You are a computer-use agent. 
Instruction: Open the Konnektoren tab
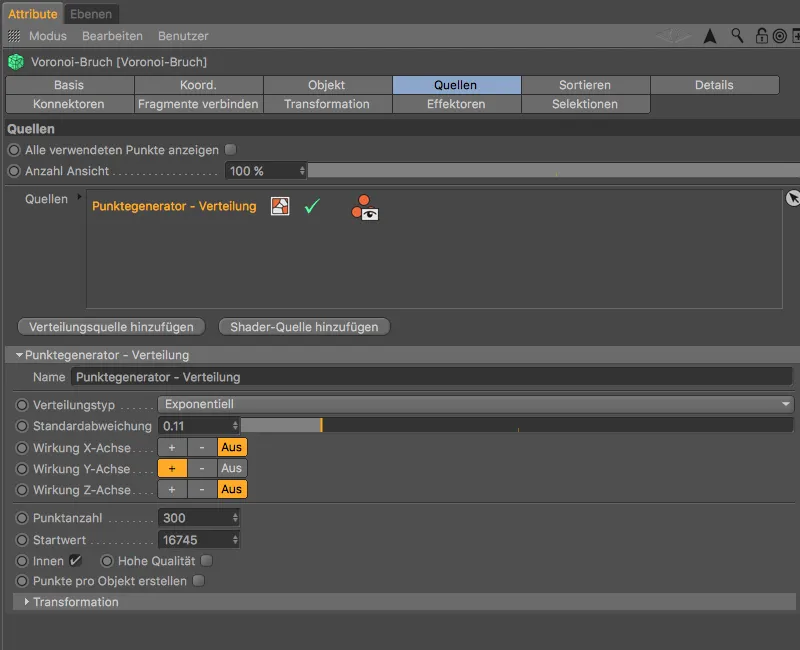[x=69, y=104]
